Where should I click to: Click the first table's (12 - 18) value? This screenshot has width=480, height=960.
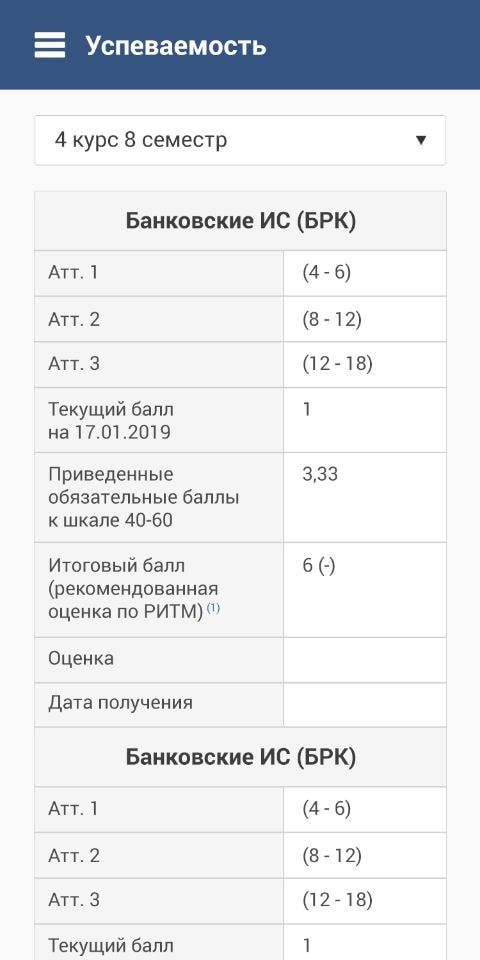(337, 364)
